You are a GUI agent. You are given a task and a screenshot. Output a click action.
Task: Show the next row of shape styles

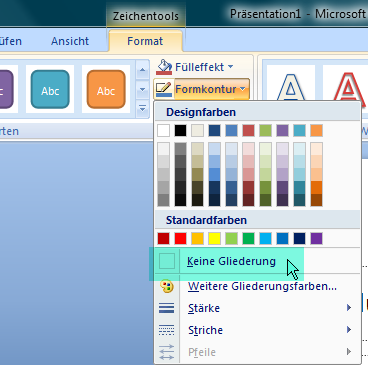[143, 89]
